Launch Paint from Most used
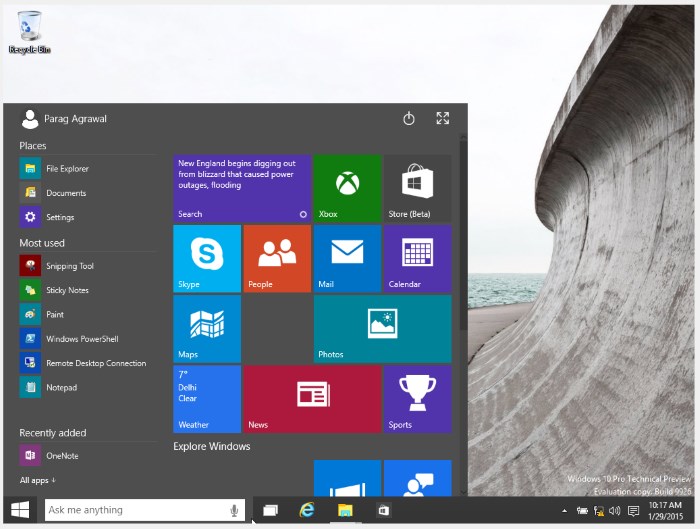Viewport: 700px width, 529px height. [x=88, y=314]
